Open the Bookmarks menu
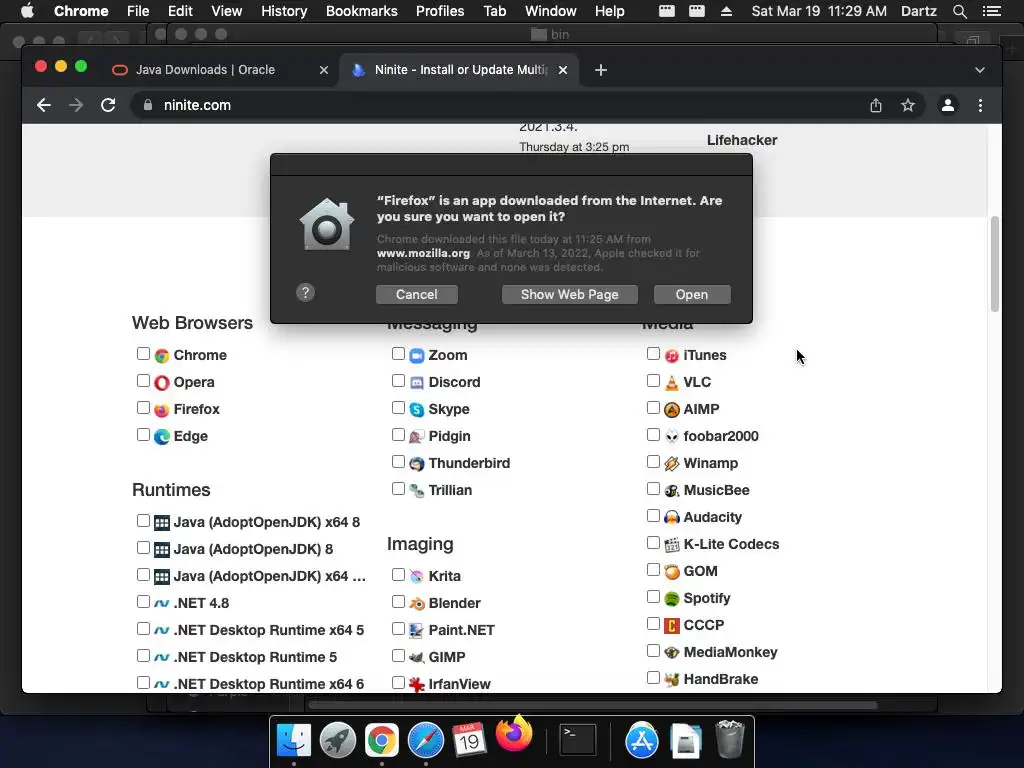Viewport: 1024px width, 768px height. 362,11
